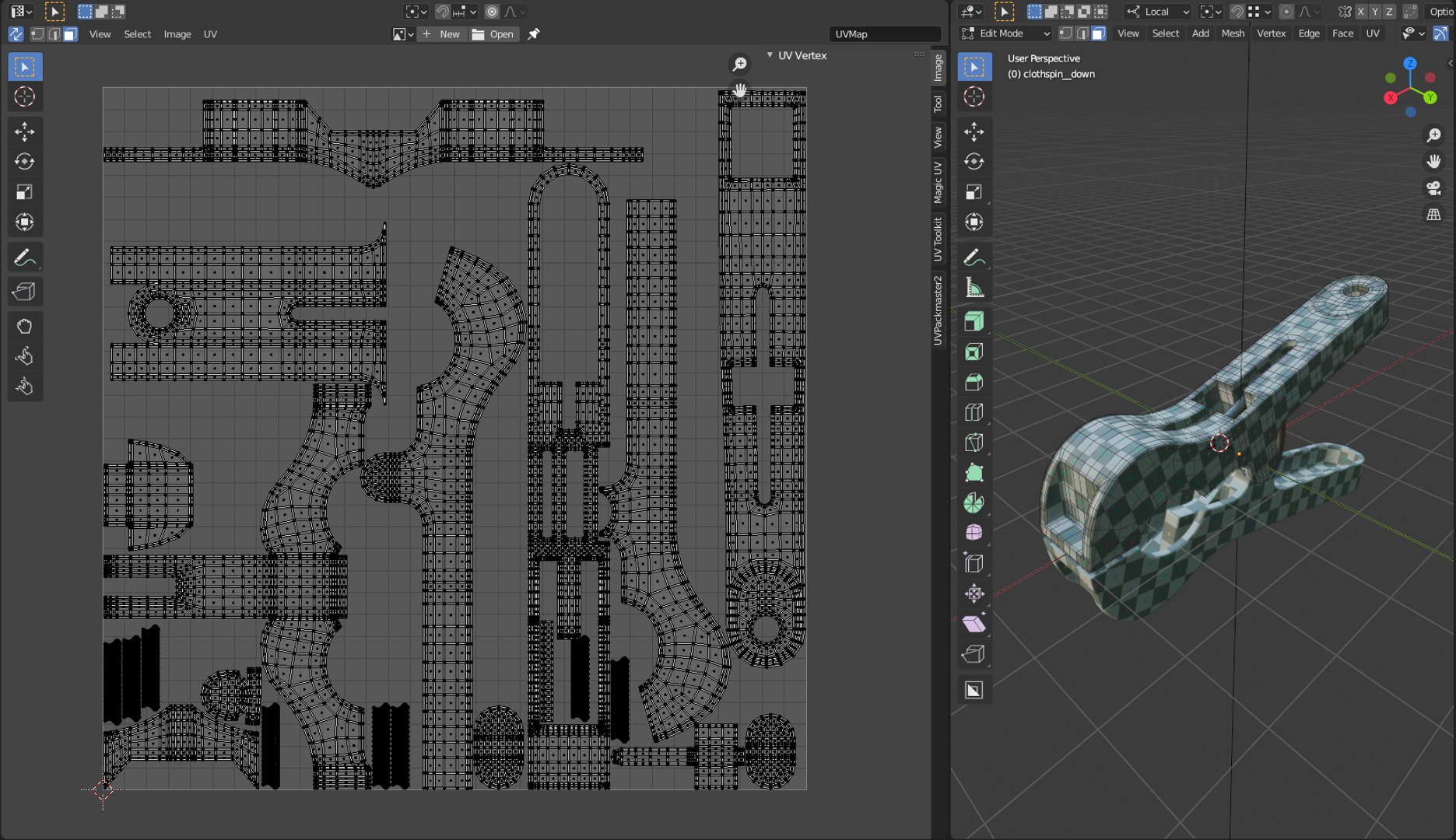Open the Edit Mode dropdown
Screen dimensions: 1456x840
[1005, 33]
